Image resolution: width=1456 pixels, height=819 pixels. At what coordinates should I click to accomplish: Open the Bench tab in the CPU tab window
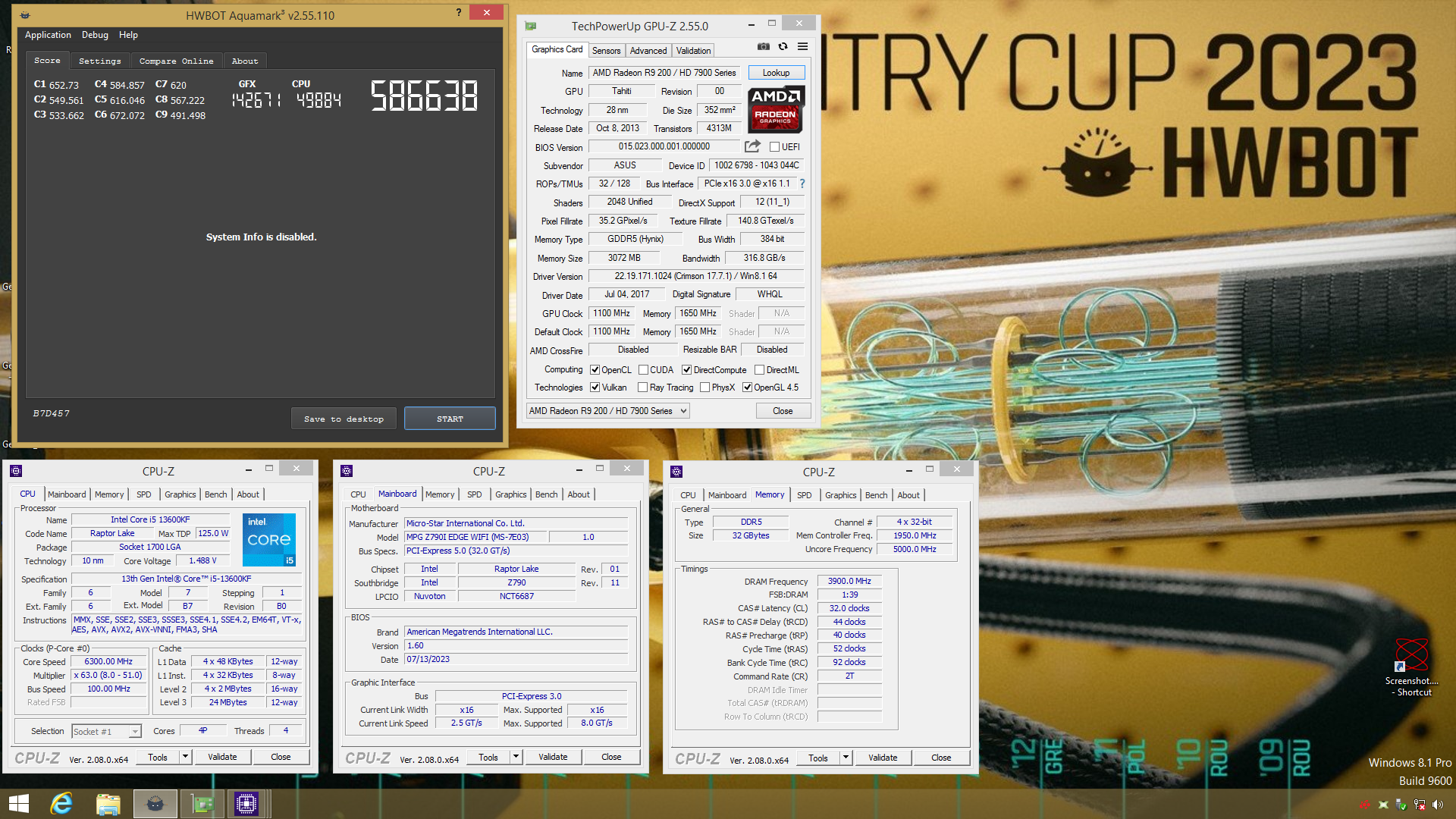pos(215,494)
